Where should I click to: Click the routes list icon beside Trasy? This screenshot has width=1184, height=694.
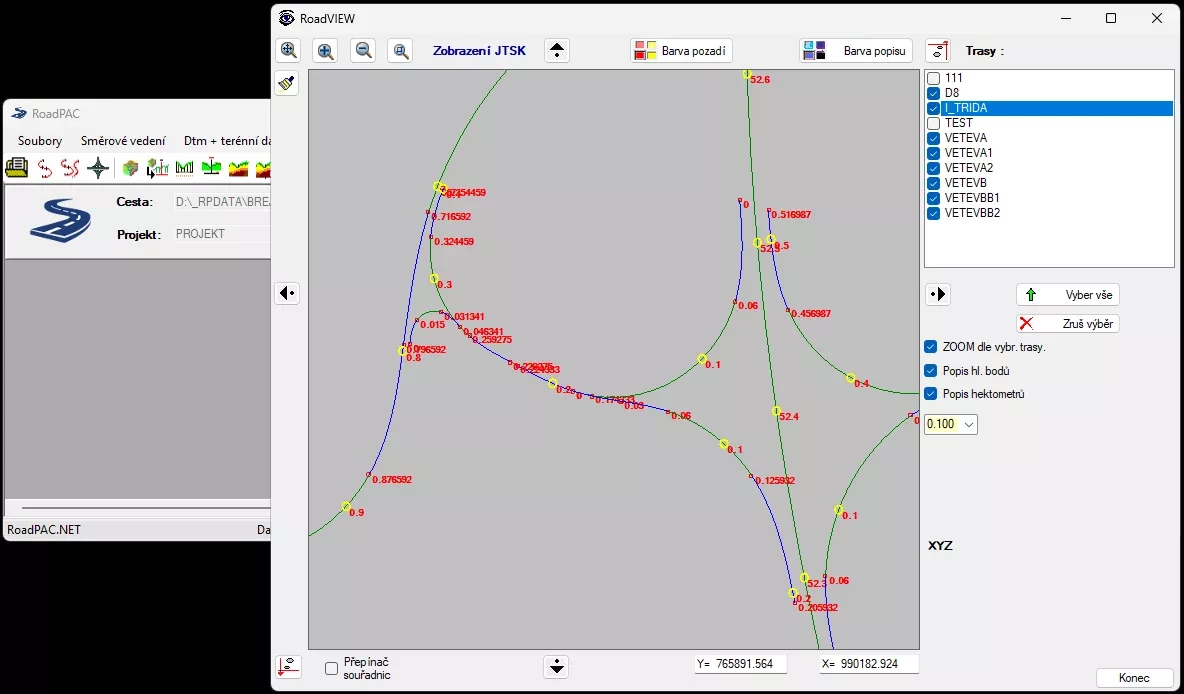point(937,51)
